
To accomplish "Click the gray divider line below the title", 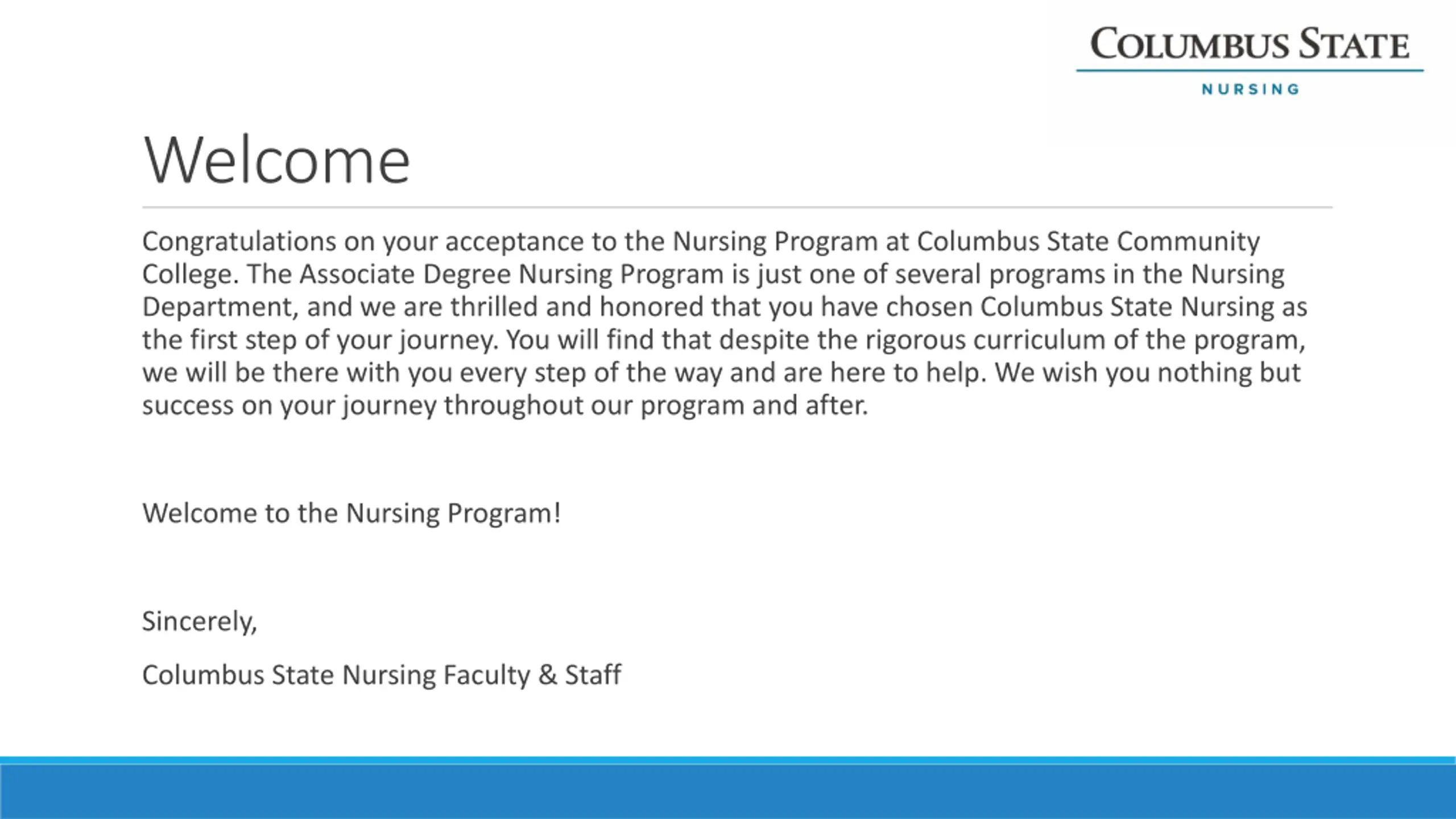I will tap(737, 208).
